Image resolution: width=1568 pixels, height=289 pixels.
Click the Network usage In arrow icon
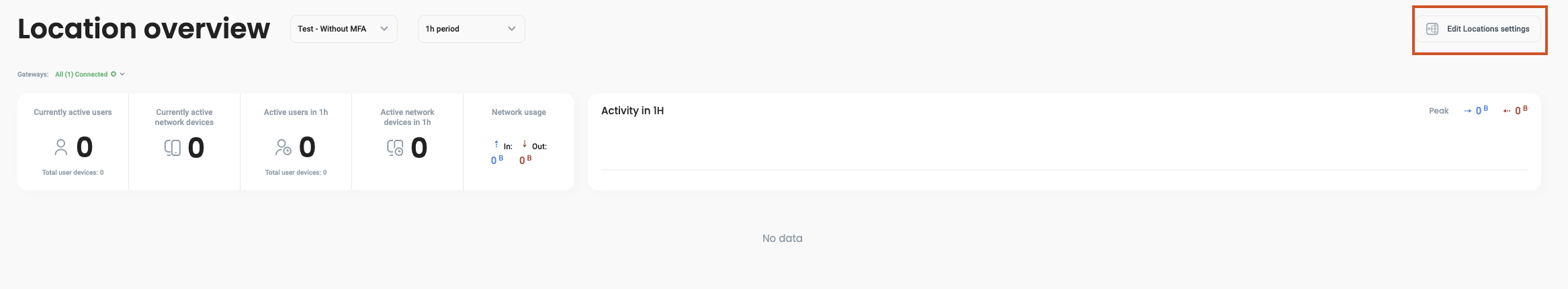[x=496, y=144]
